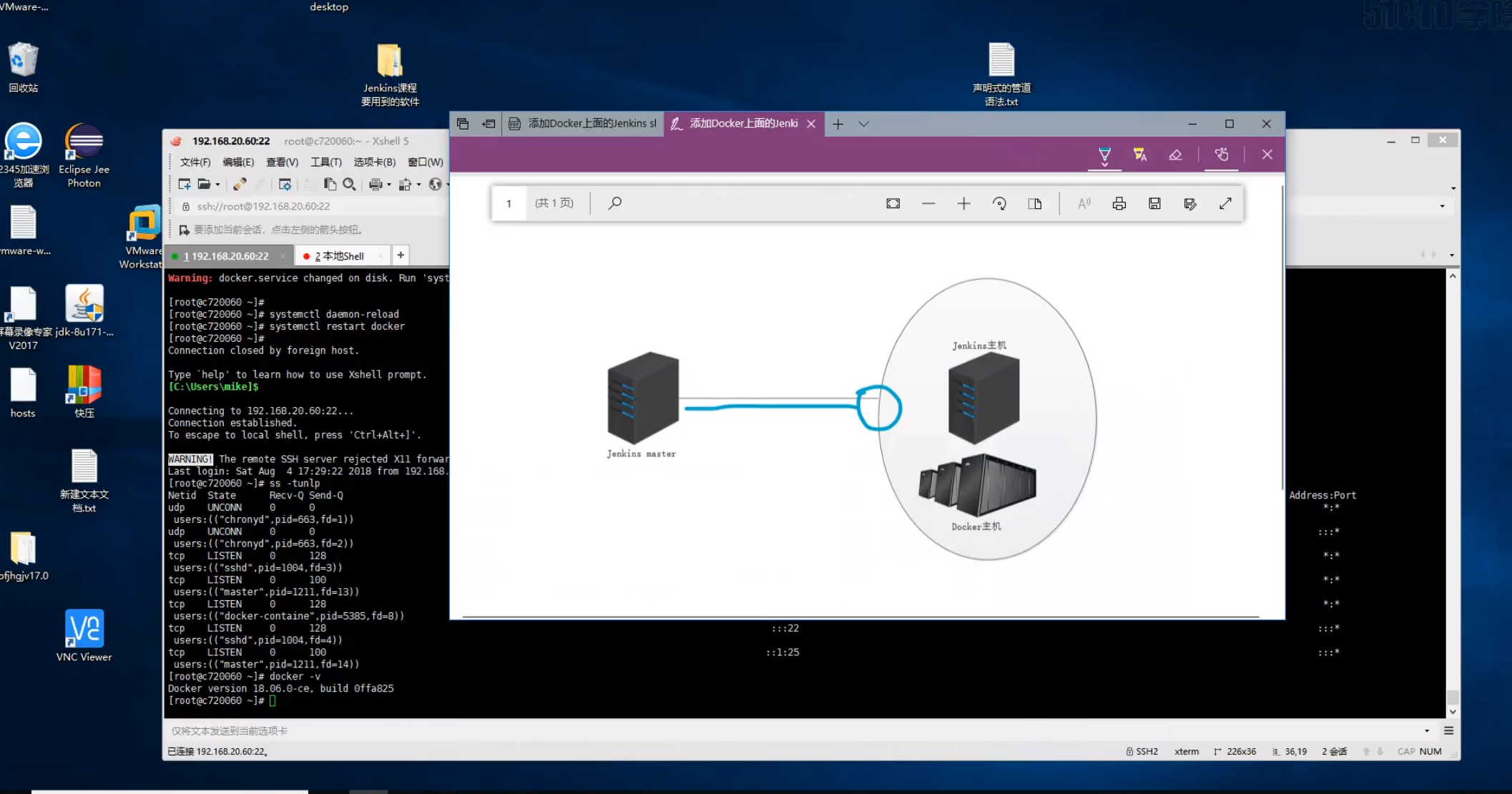The width and height of the screenshot is (1512, 794).
Task: Add a new Xshell tab with plus
Action: click(x=401, y=255)
